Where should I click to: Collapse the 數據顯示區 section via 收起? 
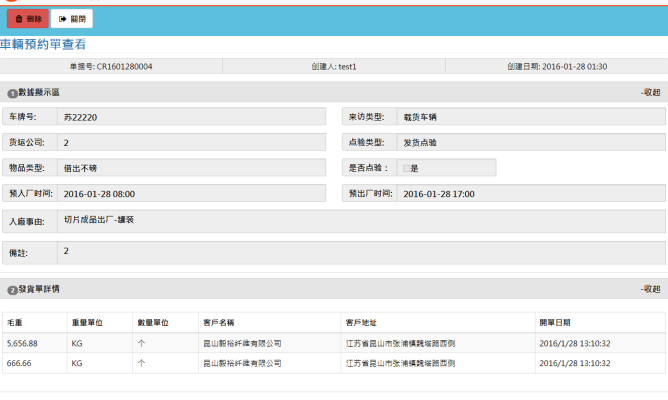[651, 92]
